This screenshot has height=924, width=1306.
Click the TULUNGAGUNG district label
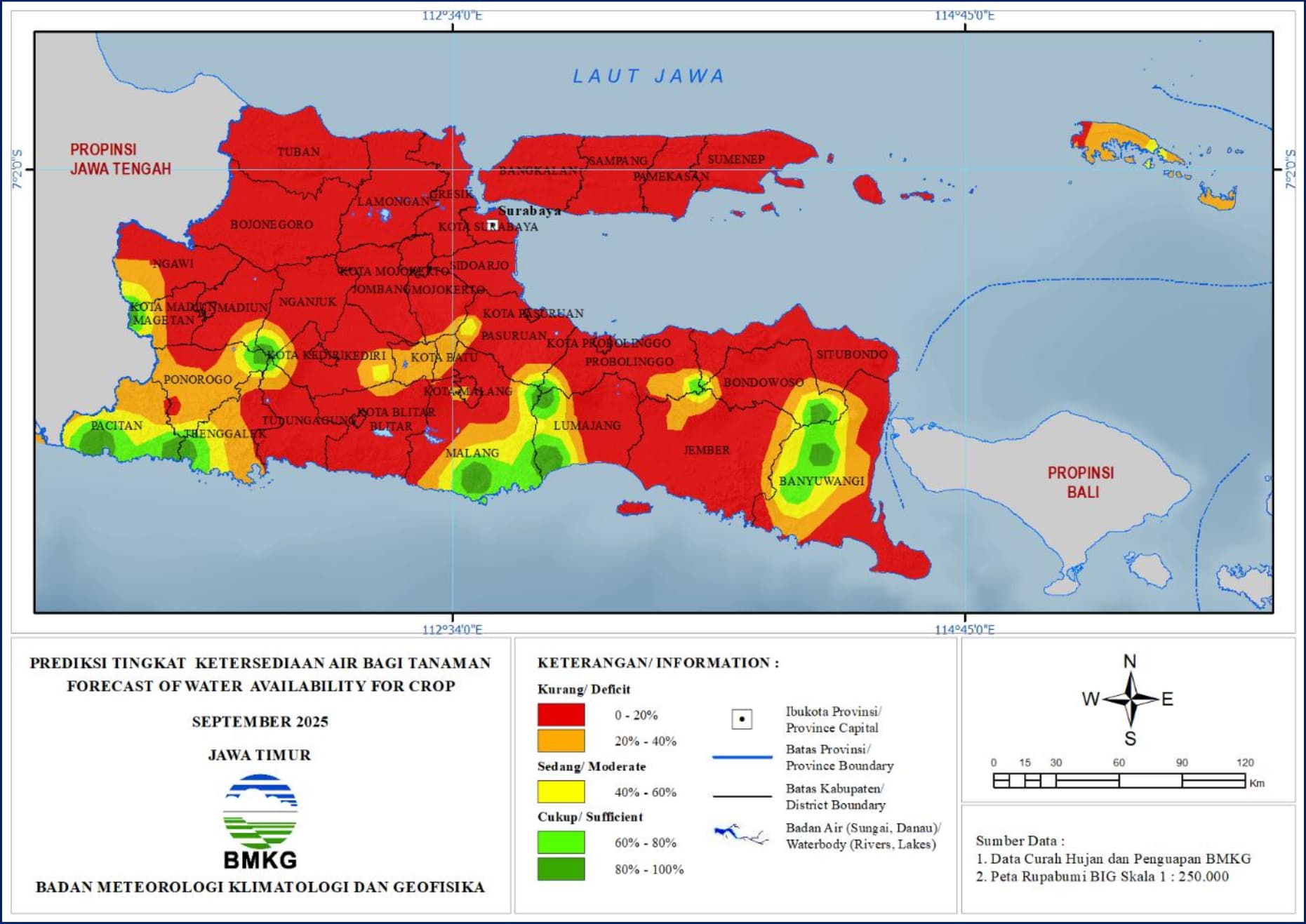[x=309, y=420]
